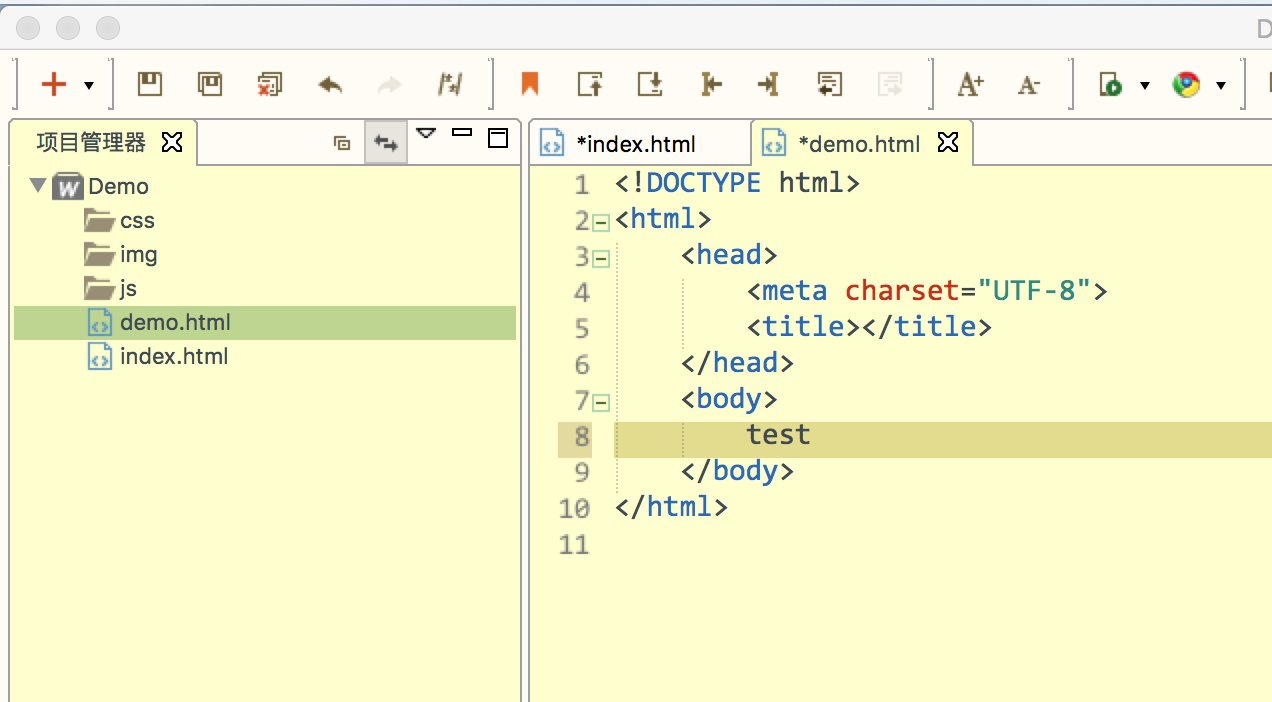Click the Save All double-disk icon
1272x702 pixels.
coord(210,84)
